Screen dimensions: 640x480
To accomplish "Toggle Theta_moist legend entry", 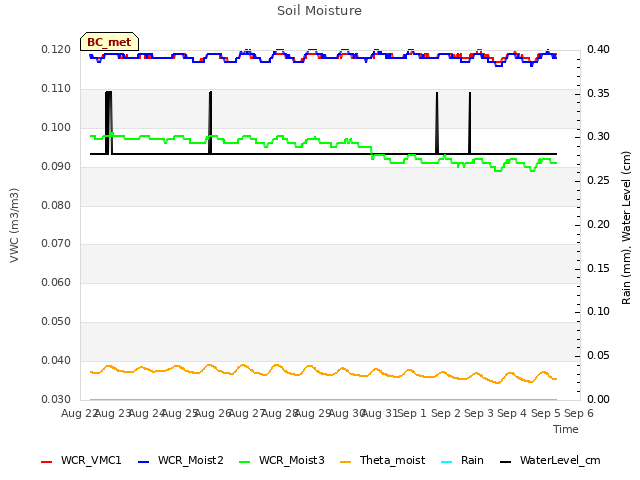I will click(x=382, y=460).
